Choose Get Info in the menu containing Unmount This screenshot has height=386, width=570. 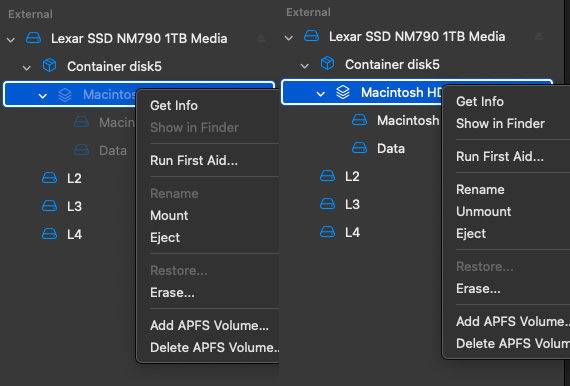pos(480,101)
